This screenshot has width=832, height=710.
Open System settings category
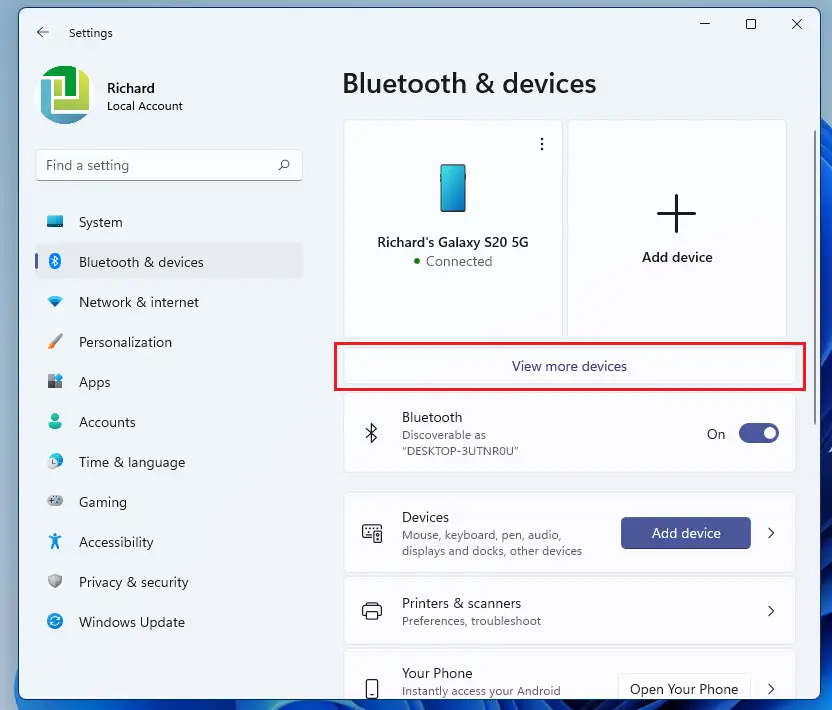(169, 222)
